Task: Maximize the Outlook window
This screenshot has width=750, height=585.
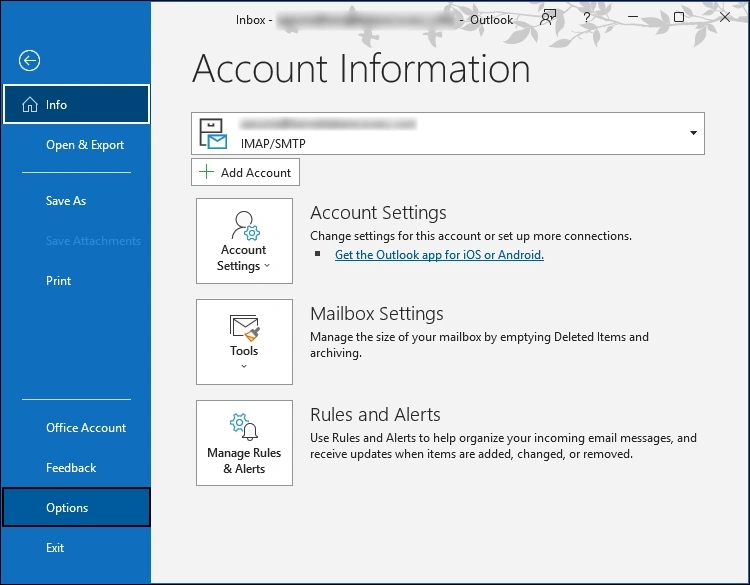Action: click(x=679, y=17)
